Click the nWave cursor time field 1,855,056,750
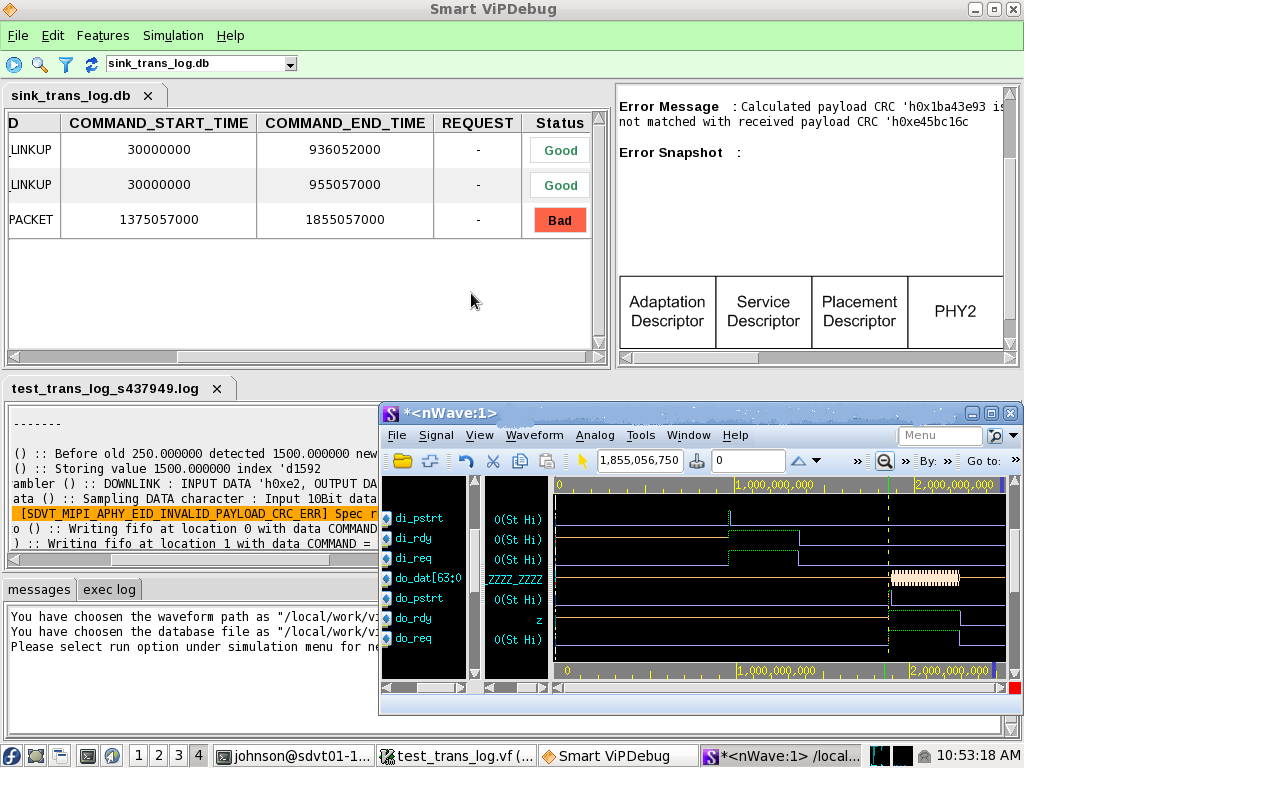The height and width of the screenshot is (786, 1279). coord(640,461)
